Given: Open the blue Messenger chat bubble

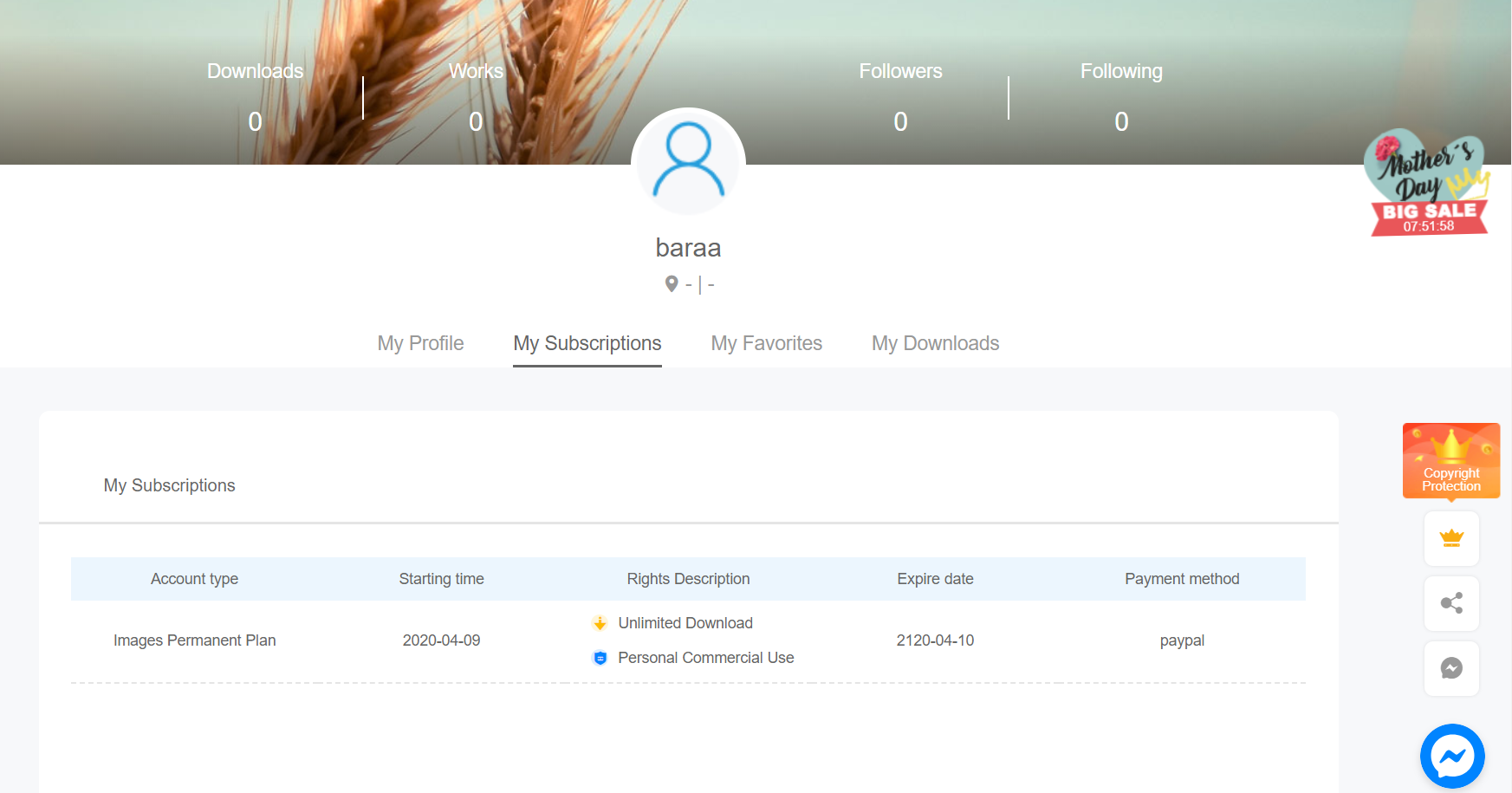Looking at the screenshot, I should pyautogui.click(x=1452, y=756).
